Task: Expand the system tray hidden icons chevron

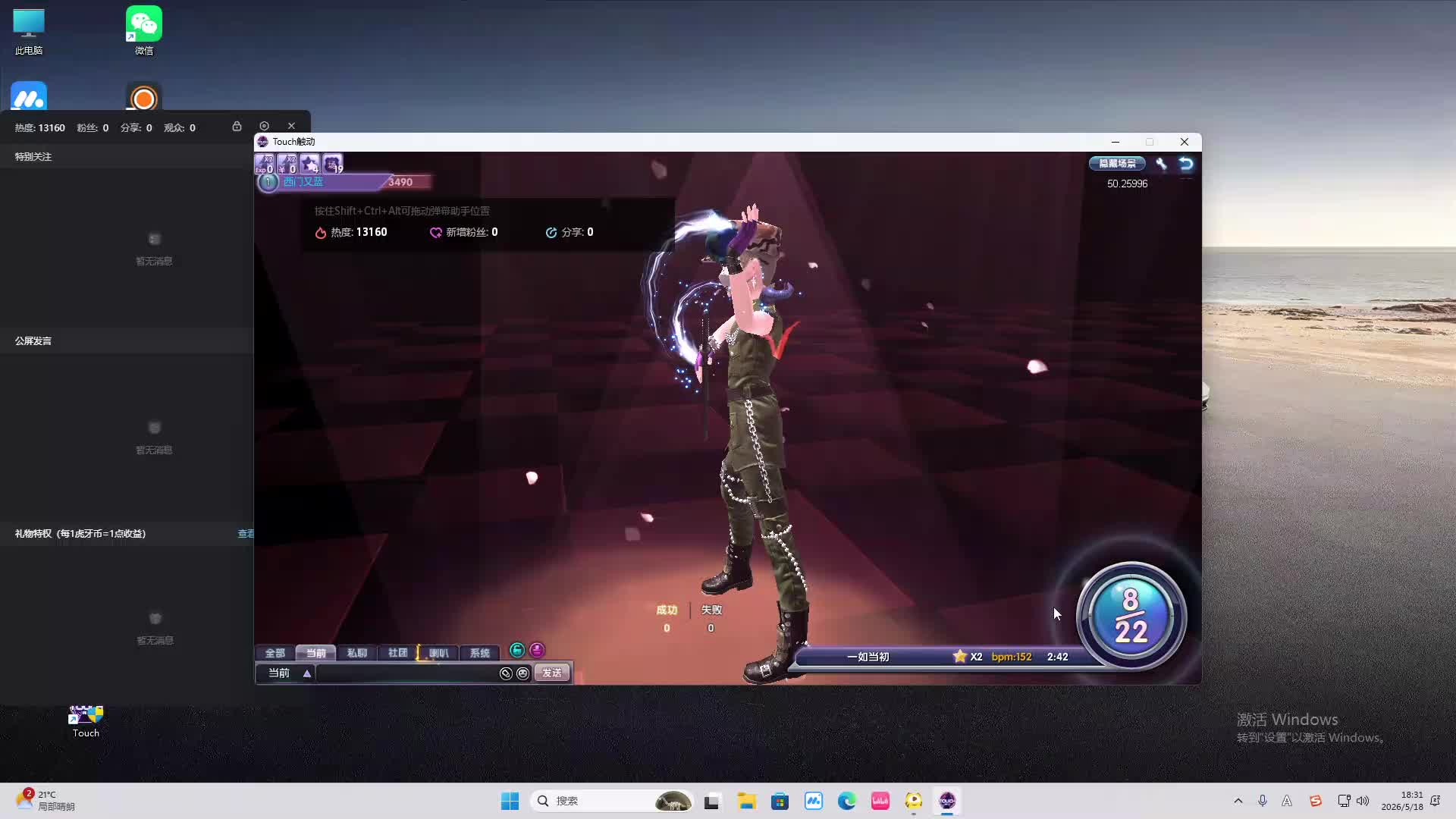Action: click(1238, 801)
